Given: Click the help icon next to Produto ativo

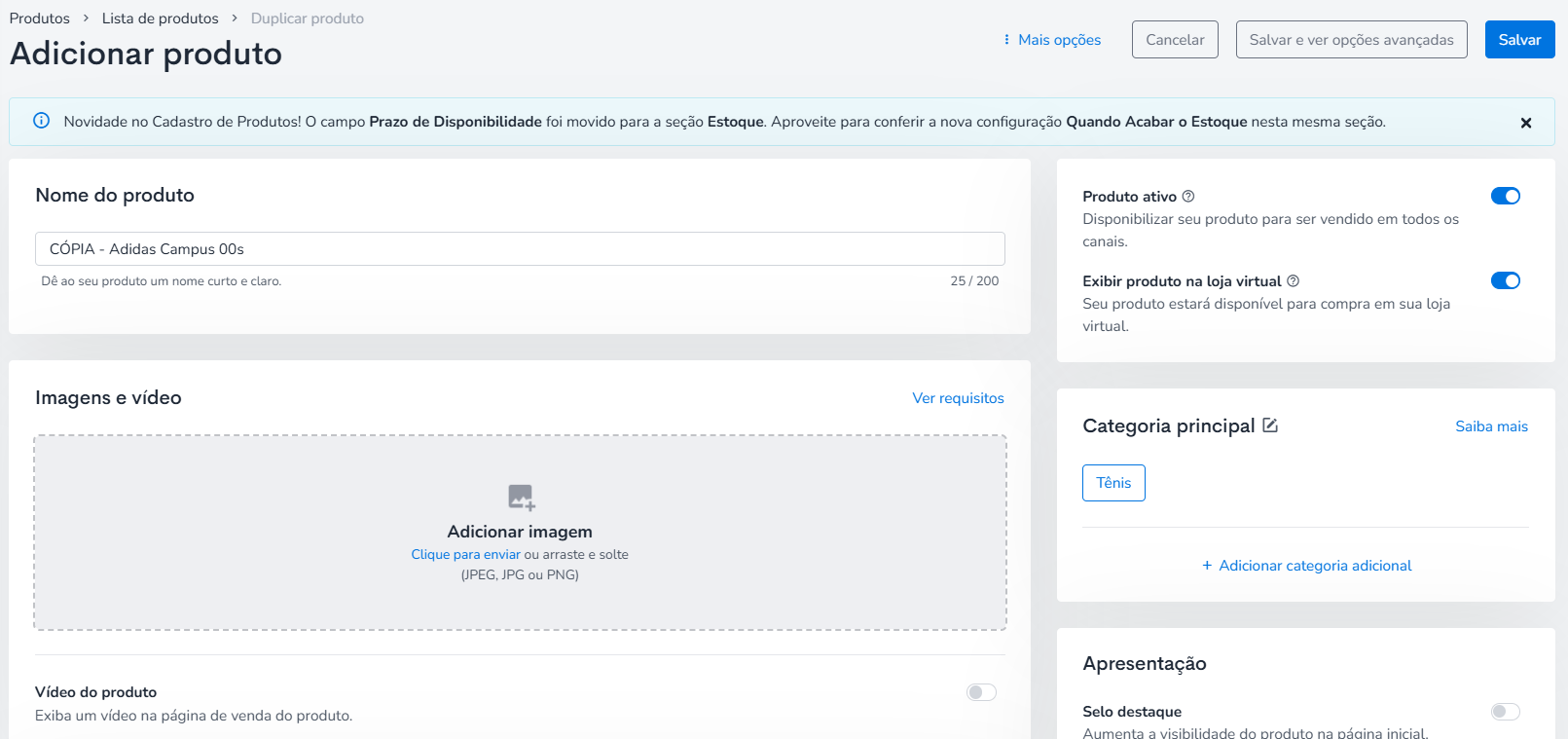Looking at the screenshot, I should pyautogui.click(x=1188, y=197).
